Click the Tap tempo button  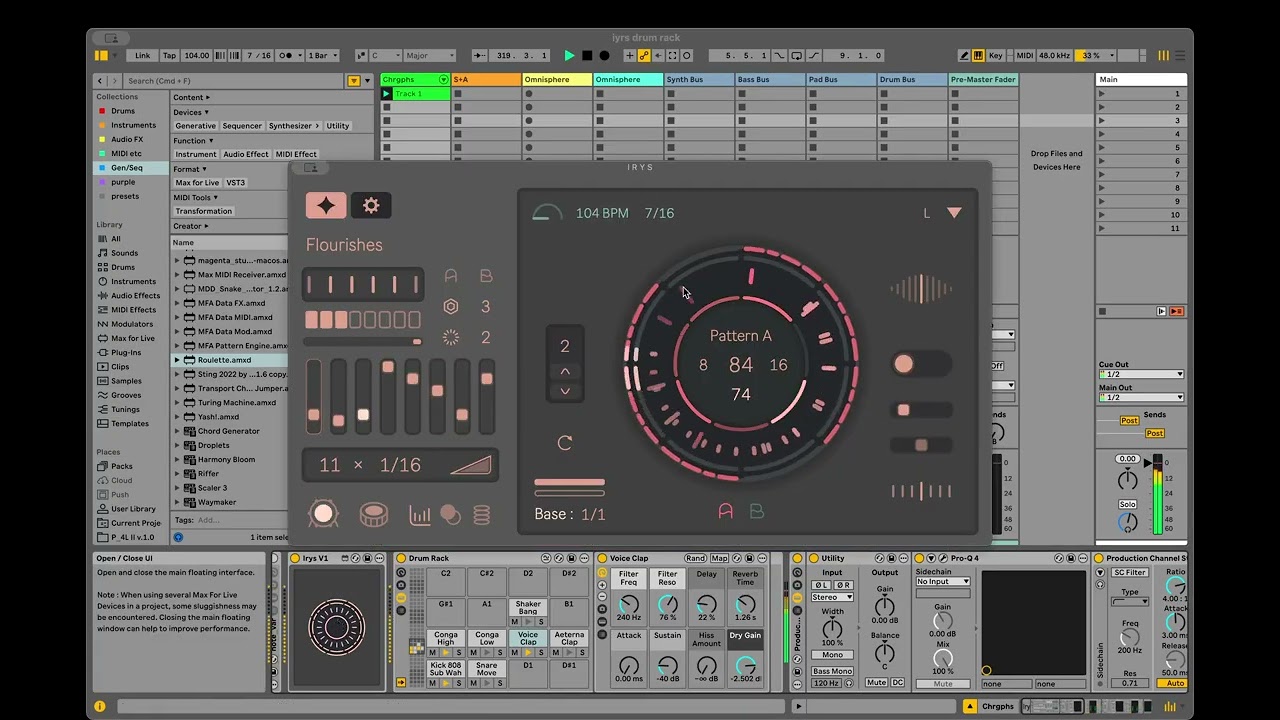pos(169,56)
